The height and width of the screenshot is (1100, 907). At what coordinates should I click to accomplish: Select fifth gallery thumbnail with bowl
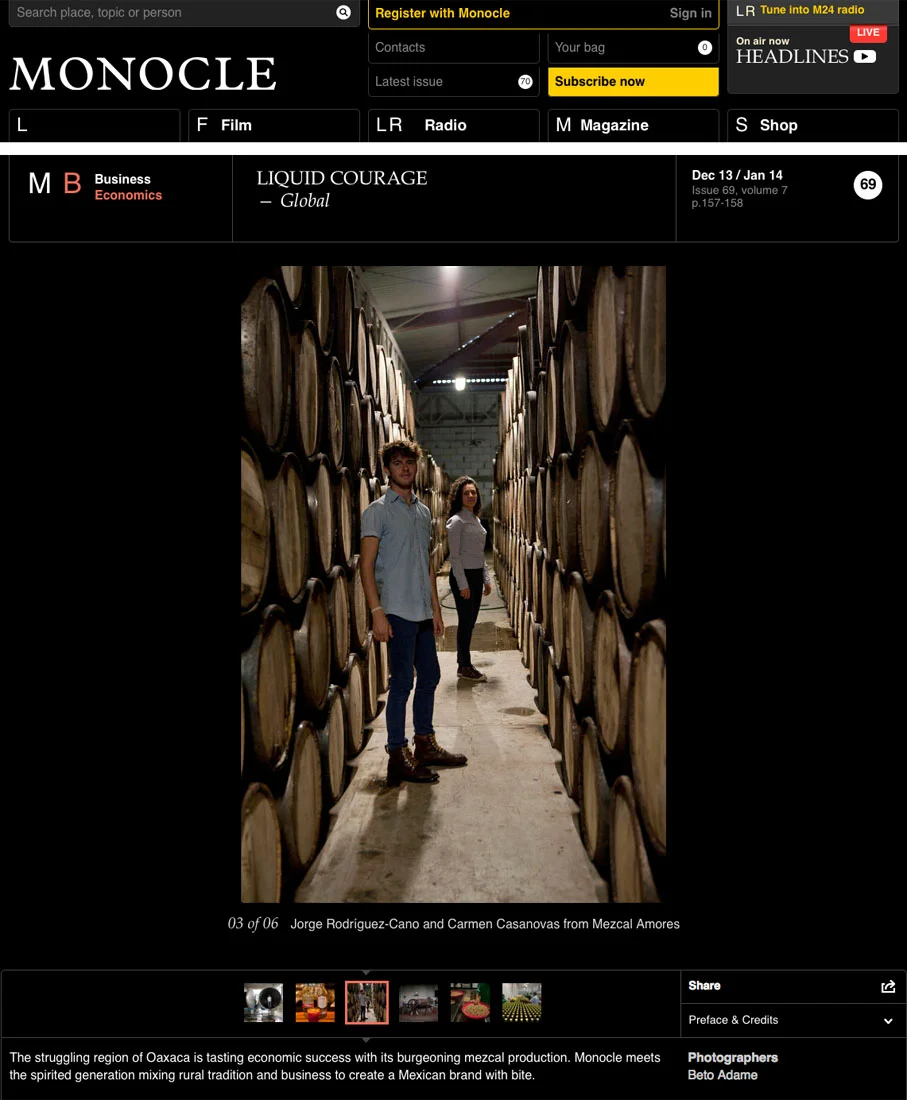tap(470, 1002)
